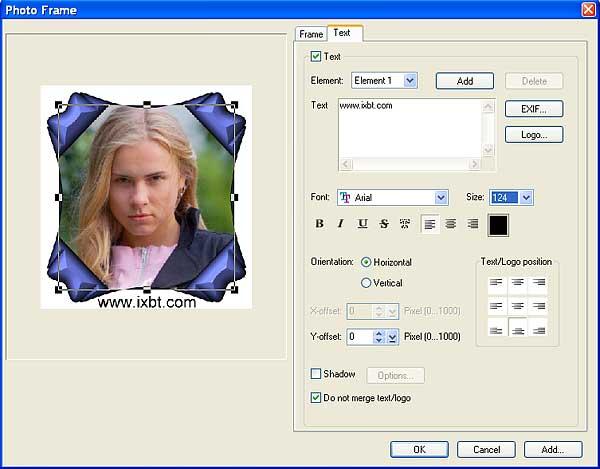Click the Cancel button

[486, 449]
